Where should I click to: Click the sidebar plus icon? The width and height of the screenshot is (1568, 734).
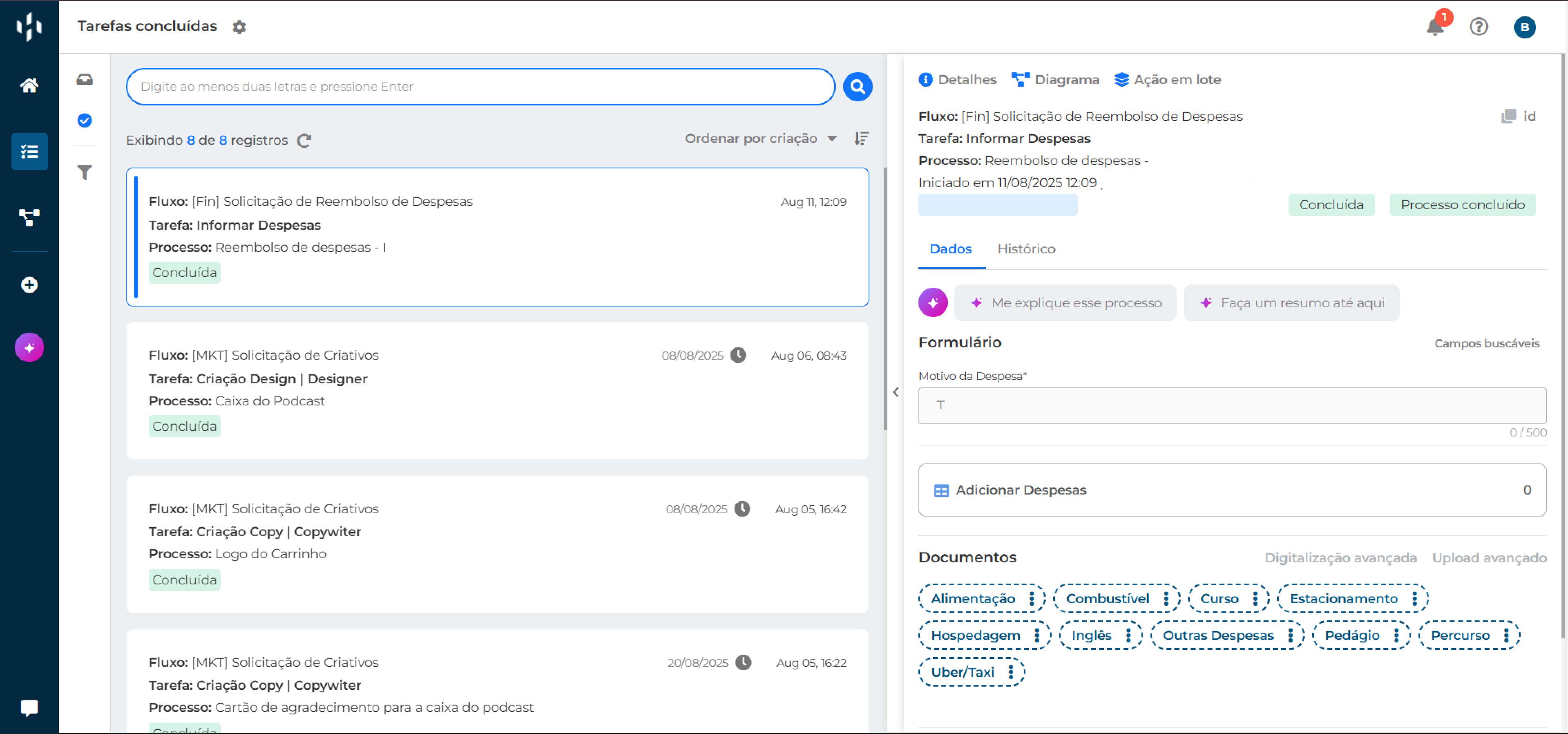coord(29,285)
